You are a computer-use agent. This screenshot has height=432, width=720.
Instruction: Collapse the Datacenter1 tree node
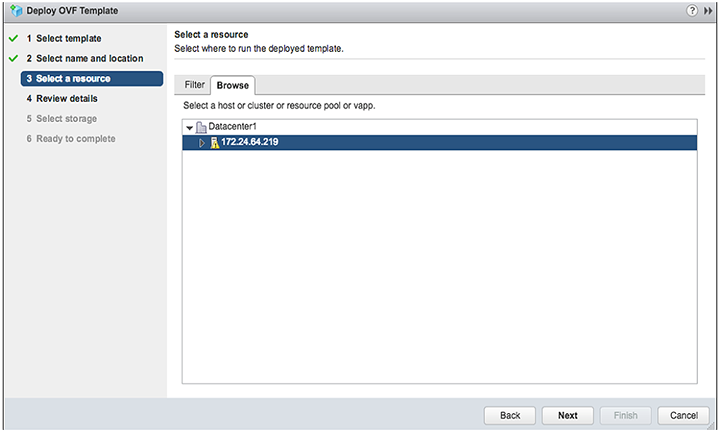(189, 128)
